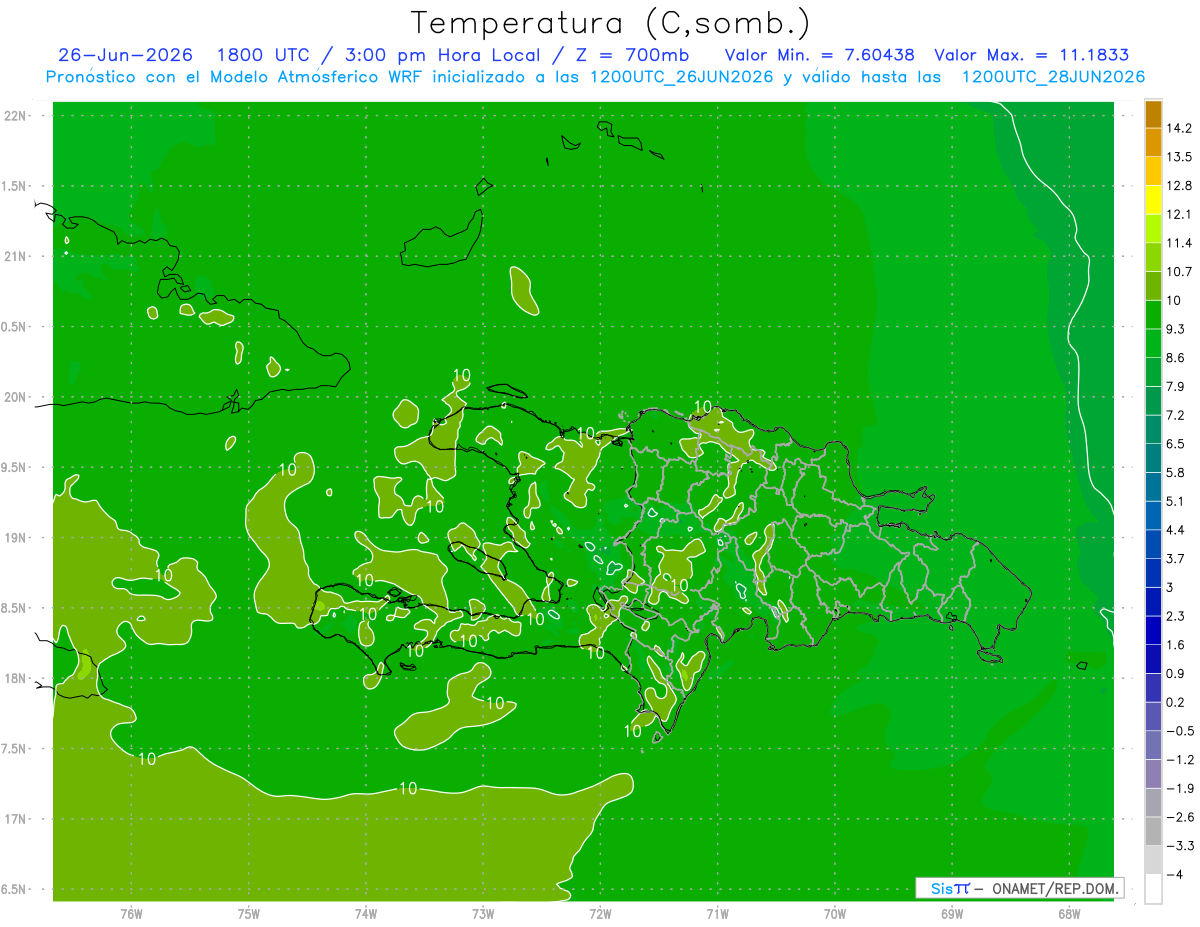Click the "72W" longitude label
Viewport: 1200px width, 927px height.
tap(600, 914)
